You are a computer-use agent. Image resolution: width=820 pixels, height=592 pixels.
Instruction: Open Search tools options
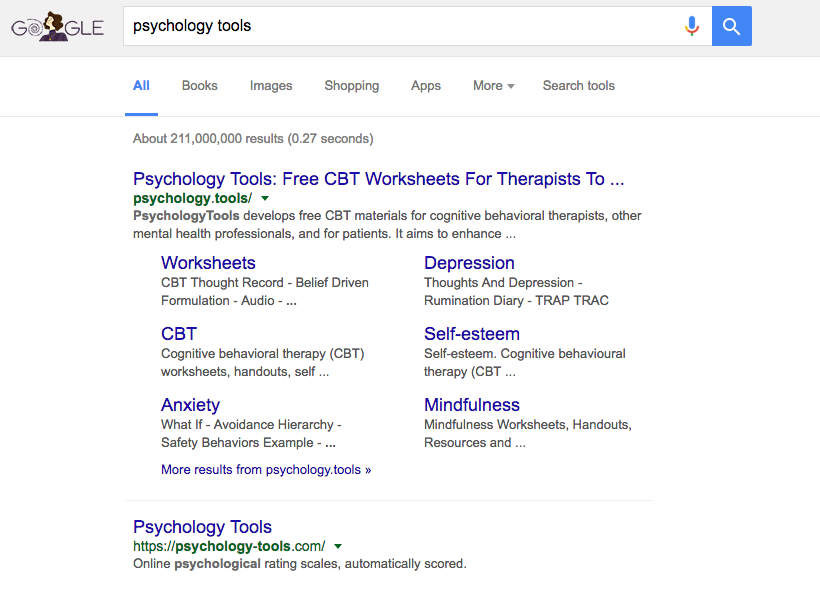[x=578, y=86]
